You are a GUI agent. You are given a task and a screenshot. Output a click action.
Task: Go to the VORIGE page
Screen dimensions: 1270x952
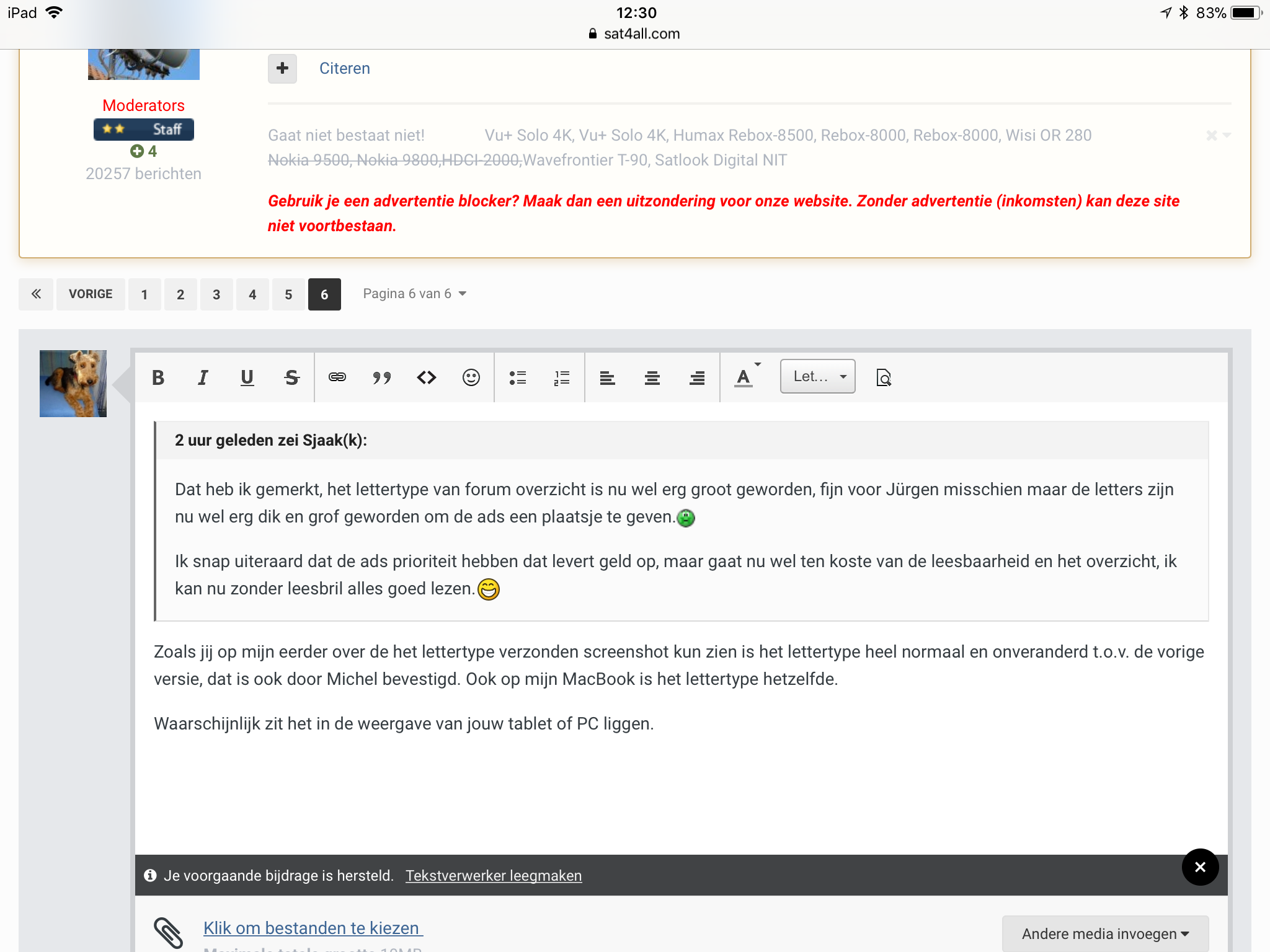(x=91, y=294)
